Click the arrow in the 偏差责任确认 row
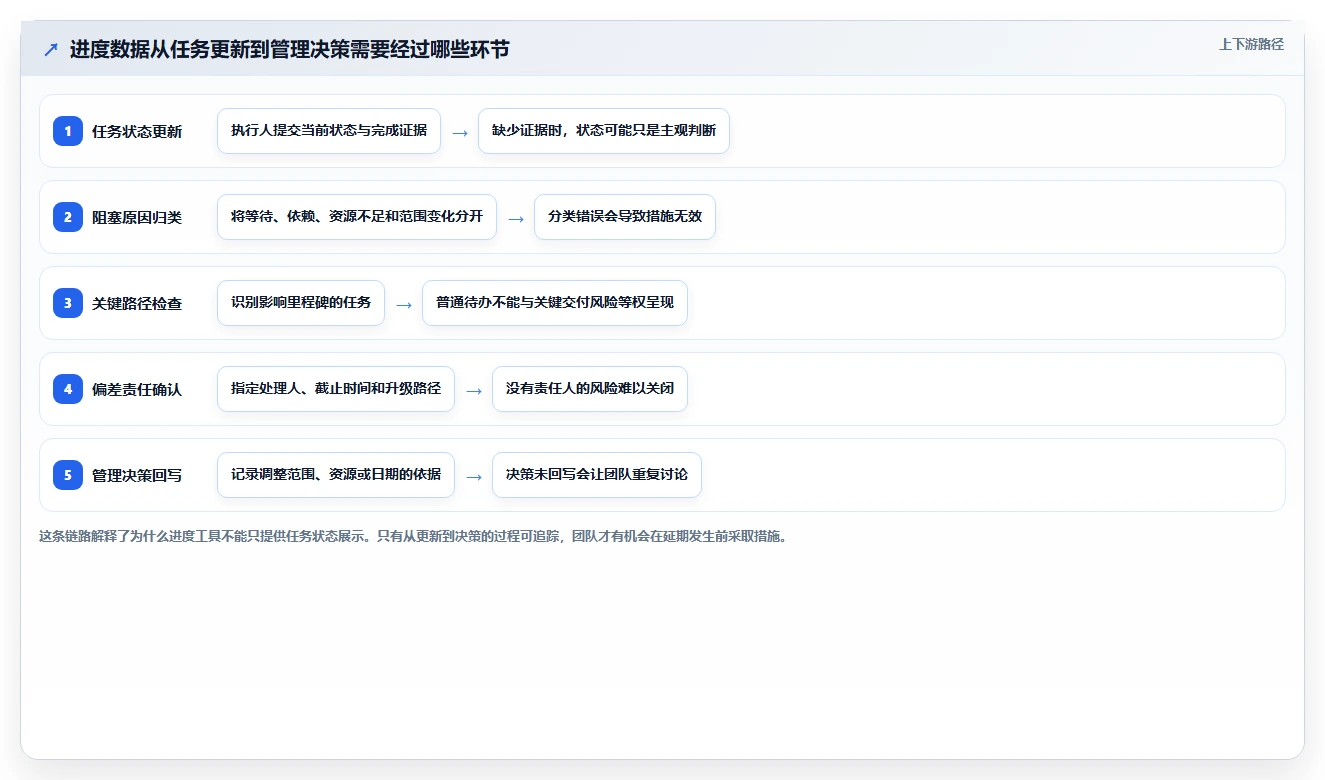Screen dimensions: 1325x780 473,390
